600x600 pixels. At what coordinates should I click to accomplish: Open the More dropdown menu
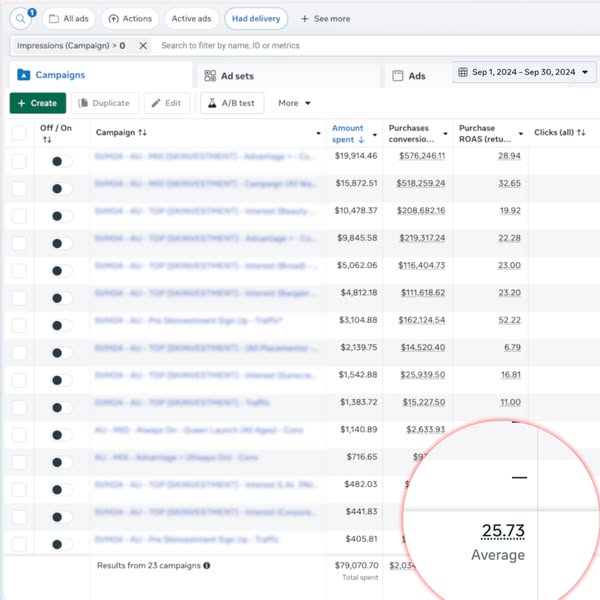[295, 103]
